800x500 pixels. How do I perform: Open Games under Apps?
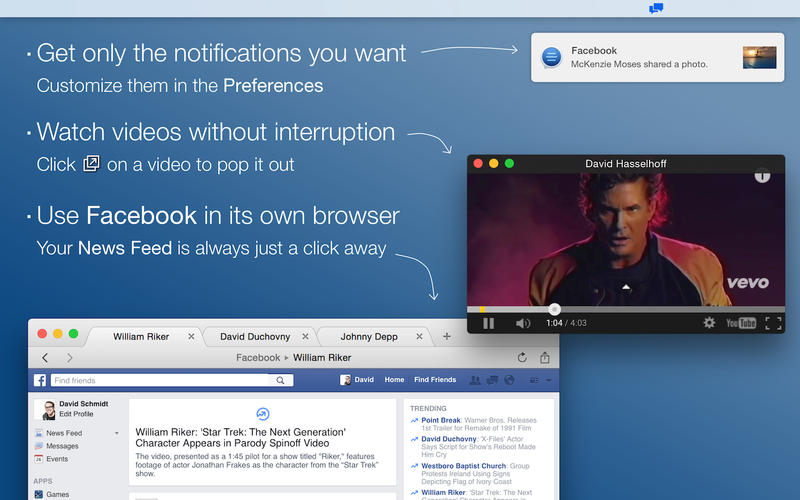tap(57, 494)
